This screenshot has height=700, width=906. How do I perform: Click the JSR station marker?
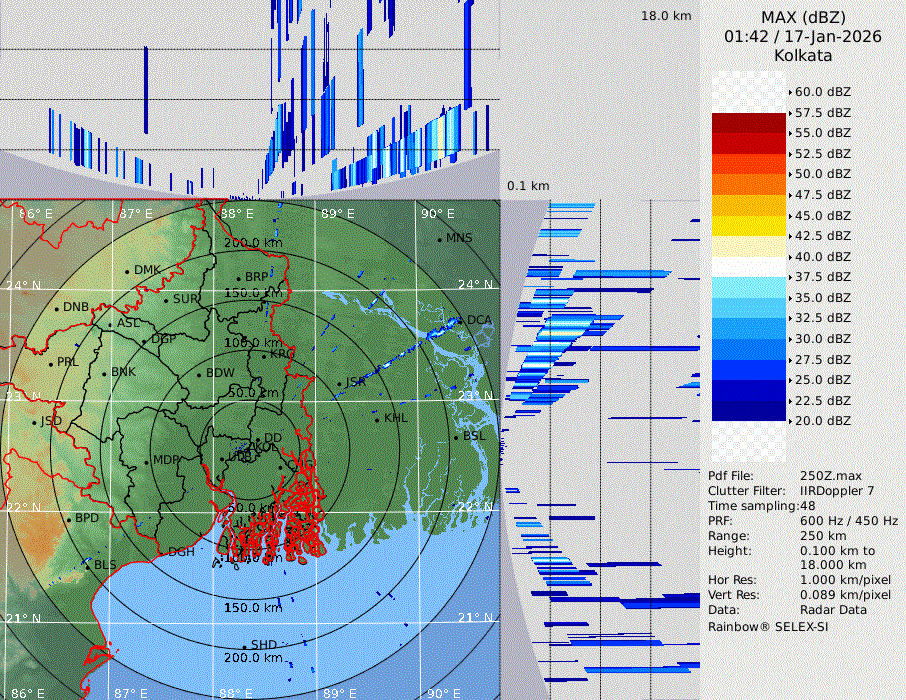(x=339, y=383)
